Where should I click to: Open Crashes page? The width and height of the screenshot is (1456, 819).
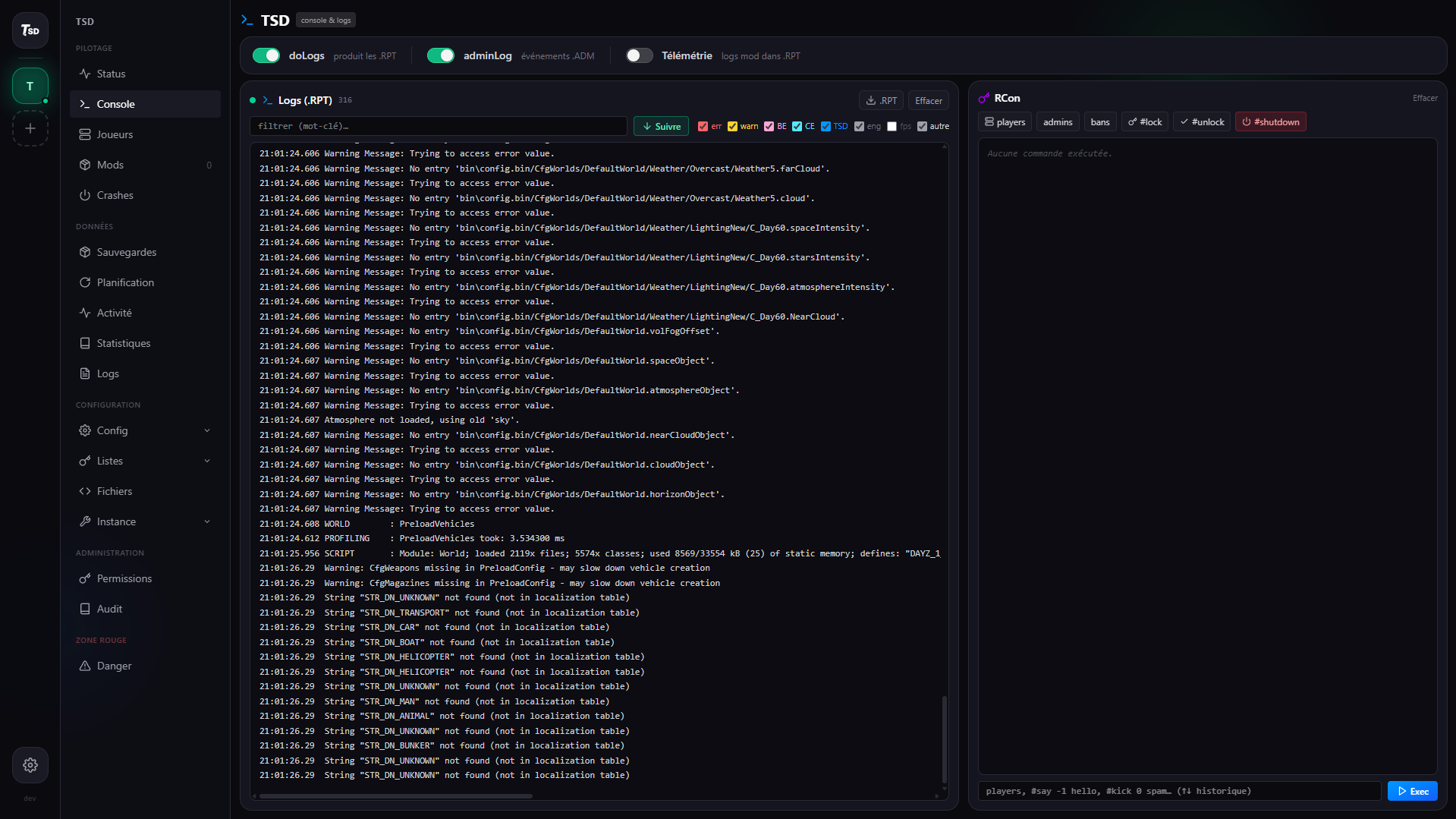[145, 195]
